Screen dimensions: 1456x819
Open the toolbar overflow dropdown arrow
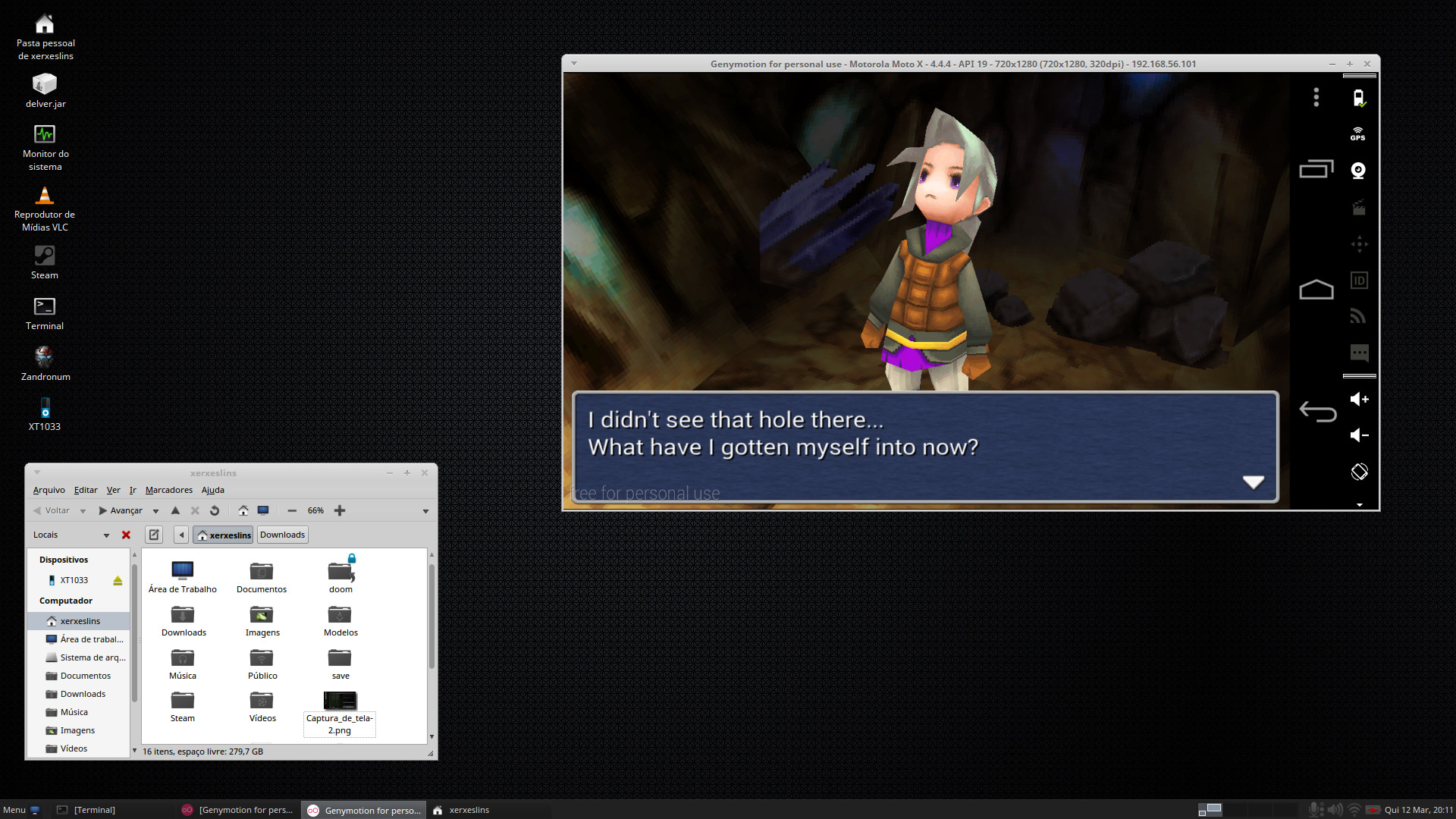coord(425,511)
